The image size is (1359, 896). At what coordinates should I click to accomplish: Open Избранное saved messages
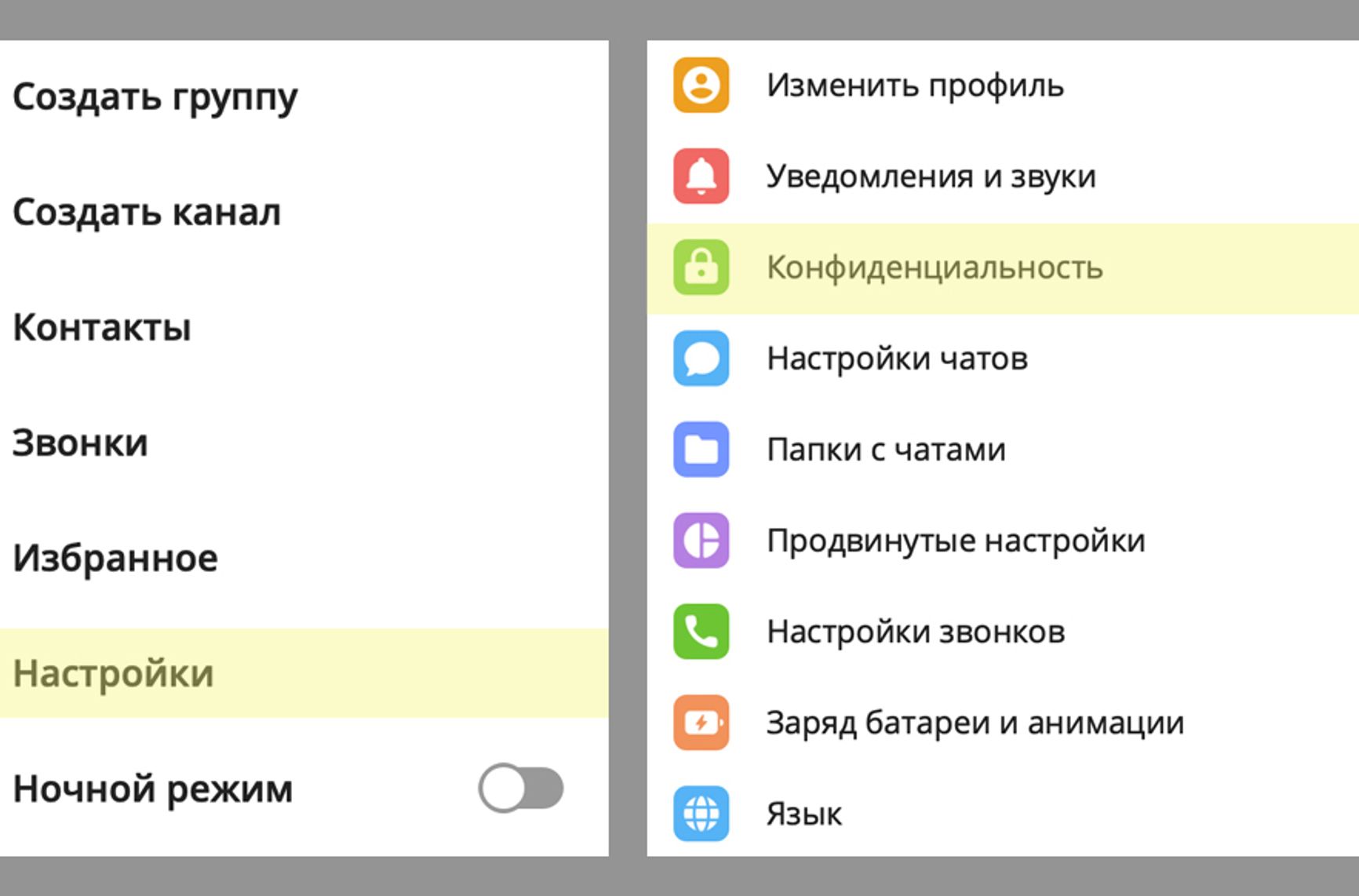pyautogui.click(x=115, y=559)
